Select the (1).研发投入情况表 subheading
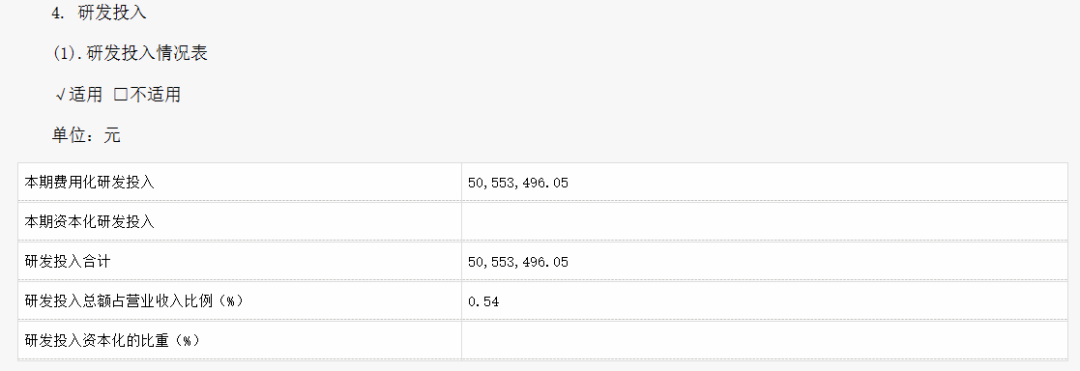Viewport: 1080px width, 371px height. click(x=130, y=53)
